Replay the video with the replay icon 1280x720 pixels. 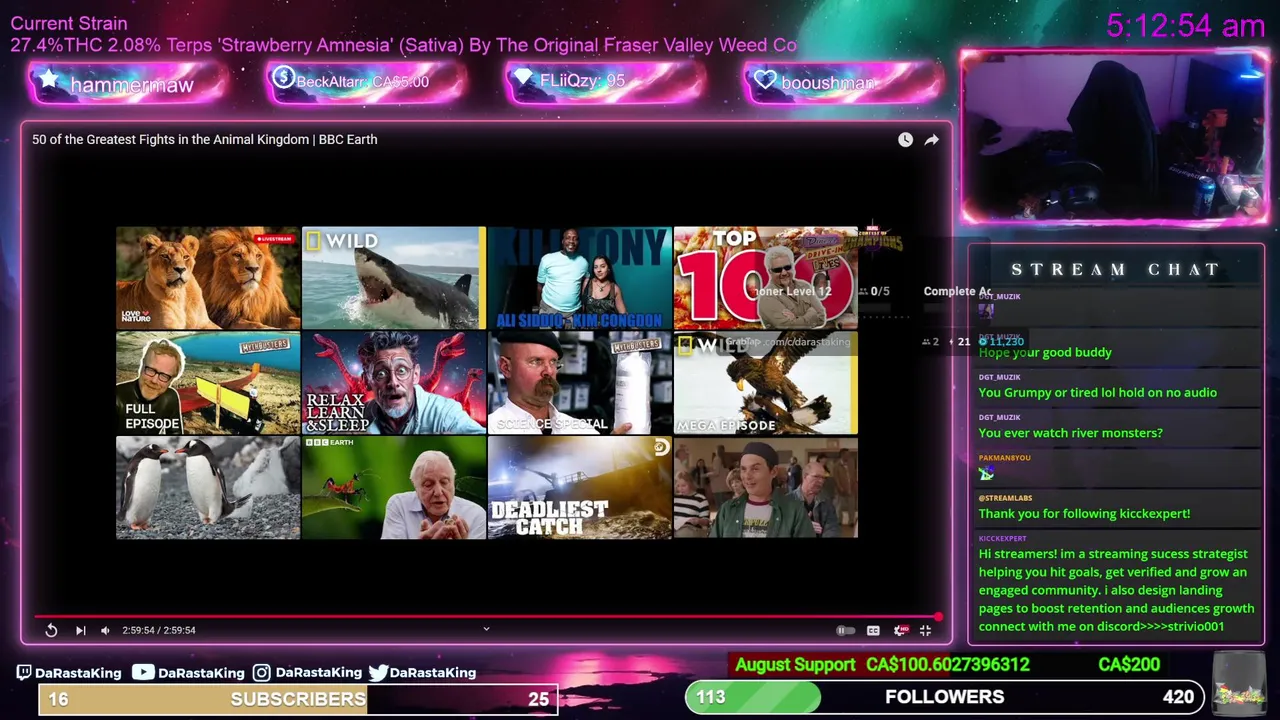pos(51,630)
